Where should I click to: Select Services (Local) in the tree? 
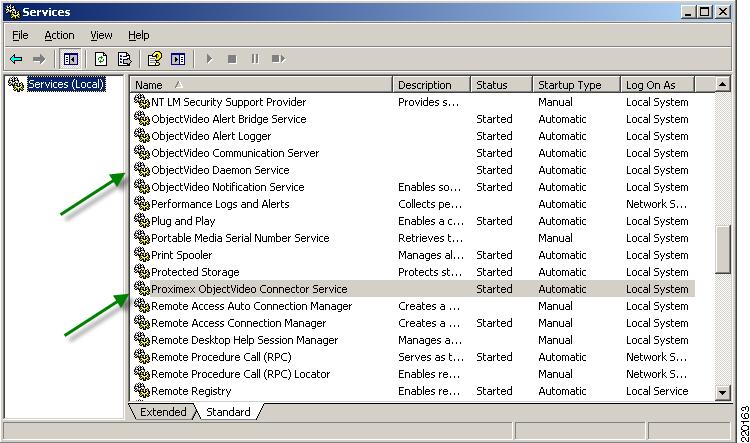(66, 84)
